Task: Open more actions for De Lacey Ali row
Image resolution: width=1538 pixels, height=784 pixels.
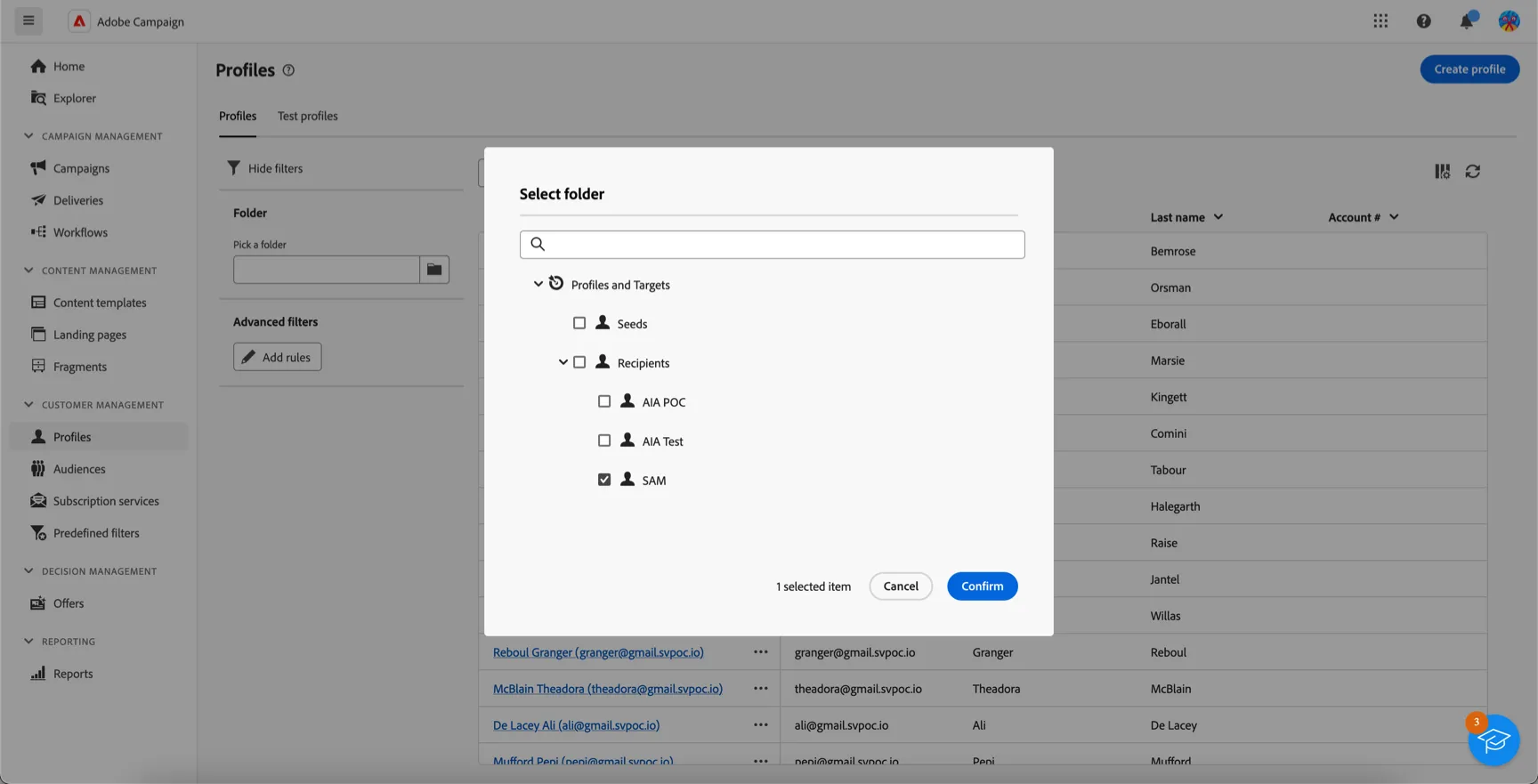Action: 761,725
